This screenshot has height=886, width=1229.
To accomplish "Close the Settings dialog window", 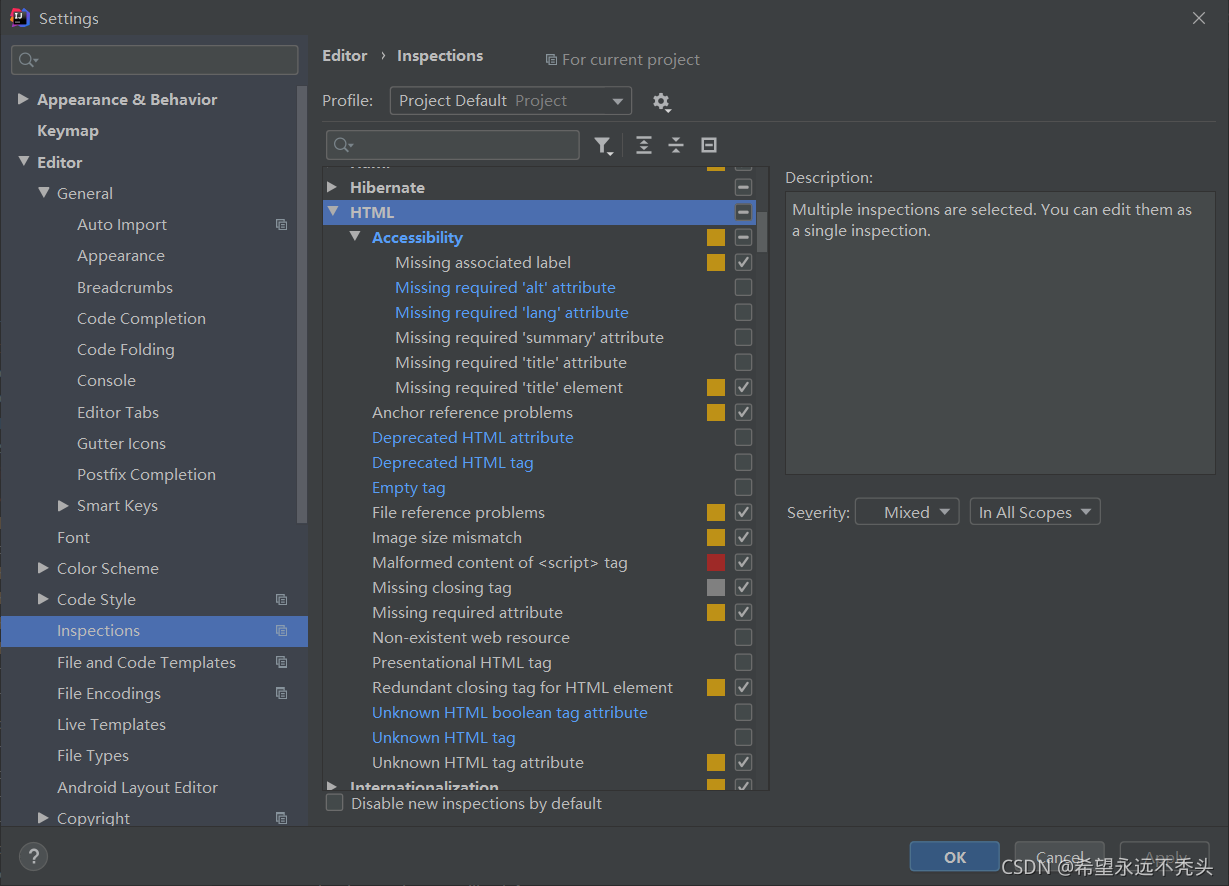I will point(1199,18).
